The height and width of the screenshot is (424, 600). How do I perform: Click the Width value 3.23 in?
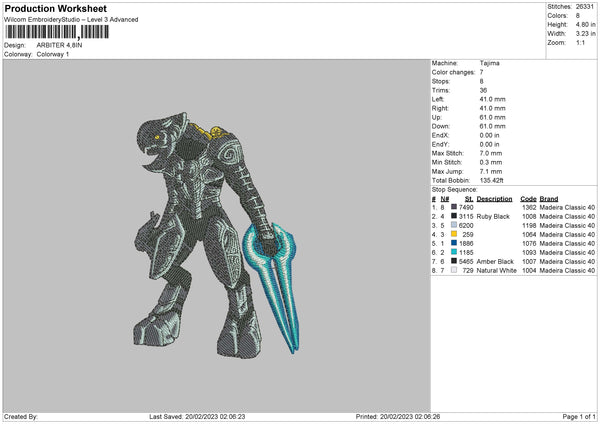point(585,34)
